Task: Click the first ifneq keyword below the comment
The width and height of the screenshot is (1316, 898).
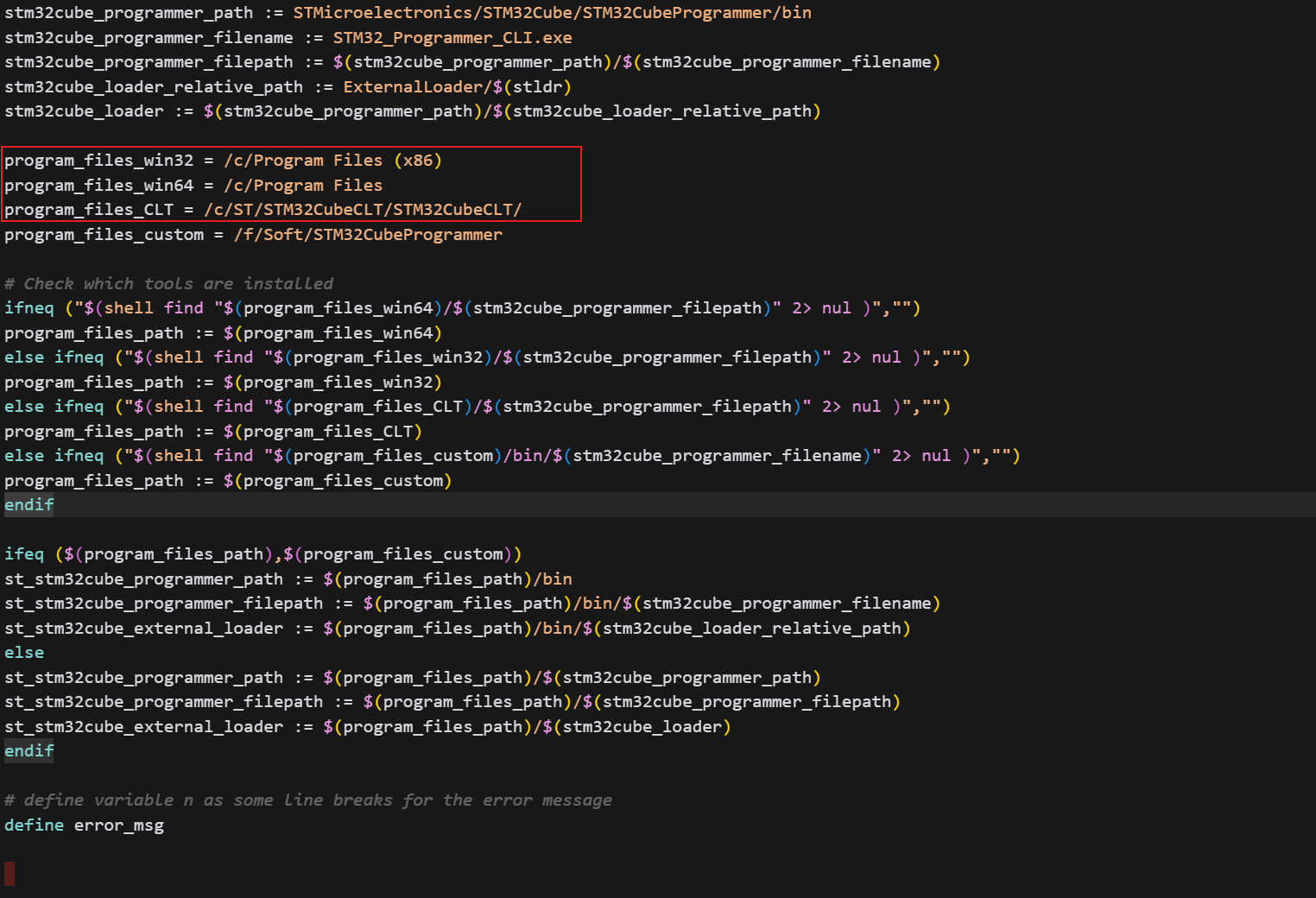Action: coord(28,308)
